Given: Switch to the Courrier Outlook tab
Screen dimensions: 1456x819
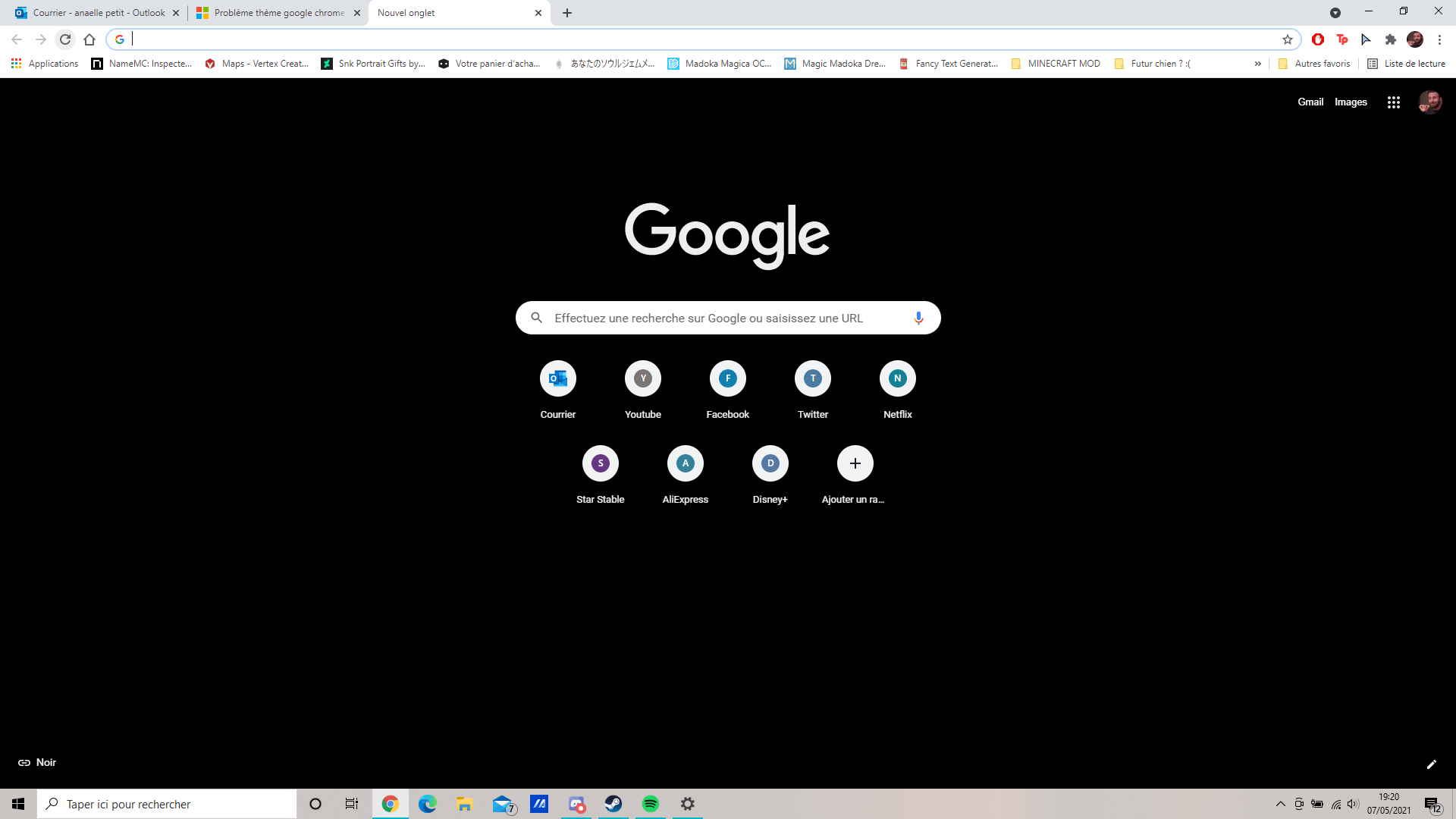Looking at the screenshot, I should tap(91, 13).
